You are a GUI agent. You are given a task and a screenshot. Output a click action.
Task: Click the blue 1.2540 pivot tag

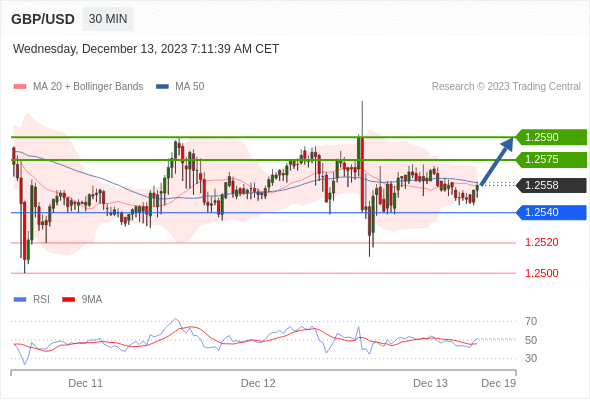(x=551, y=213)
